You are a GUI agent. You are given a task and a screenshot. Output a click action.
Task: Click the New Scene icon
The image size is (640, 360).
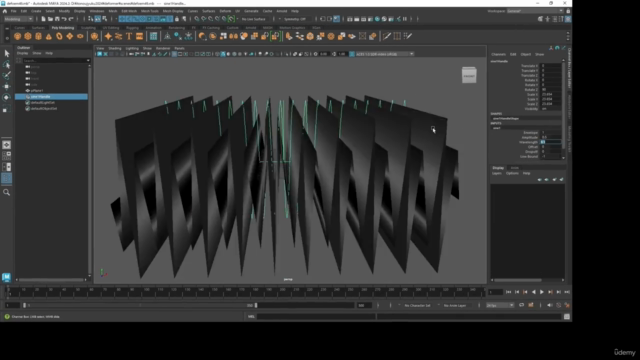tap(43, 19)
